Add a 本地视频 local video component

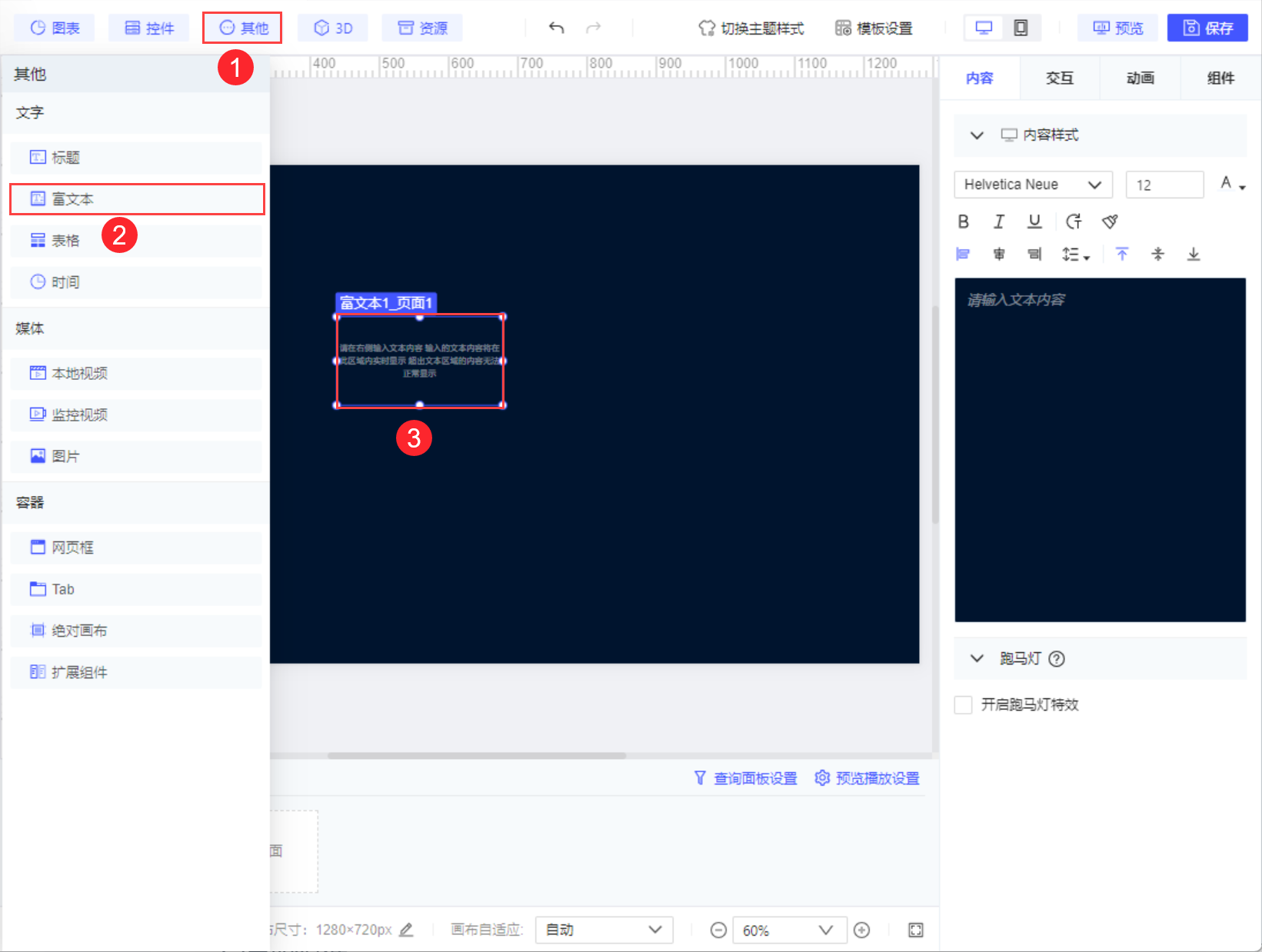click(136, 374)
